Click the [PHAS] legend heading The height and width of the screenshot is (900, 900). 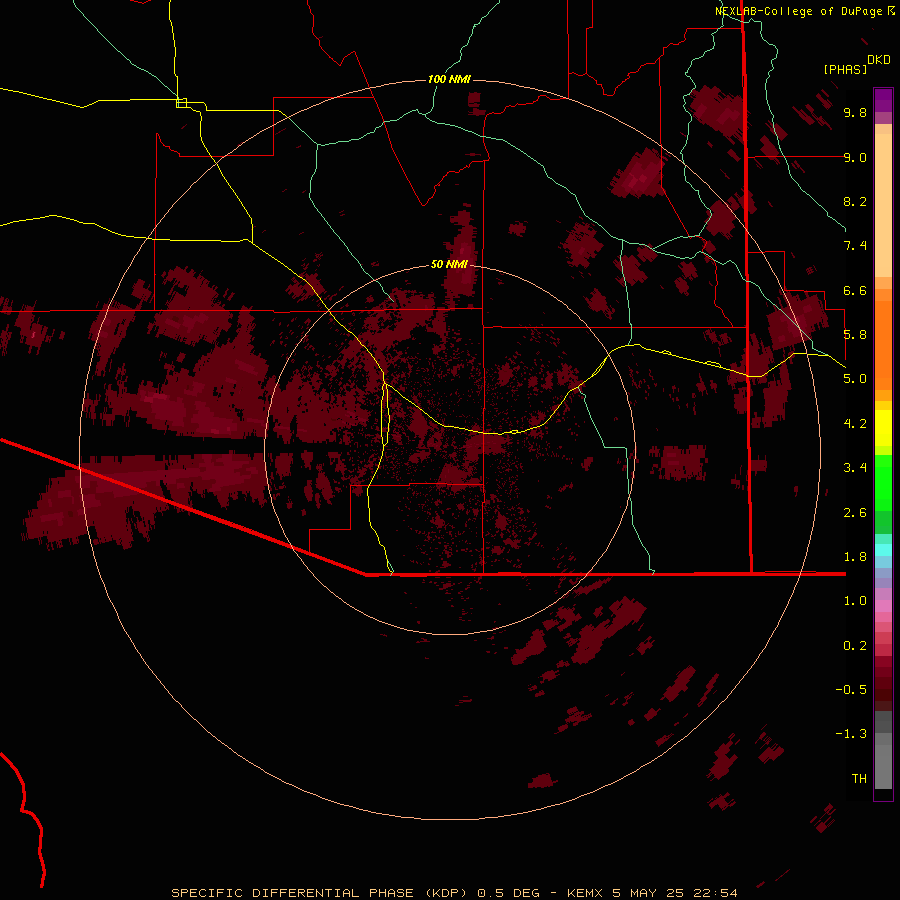click(x=845, y=69)
